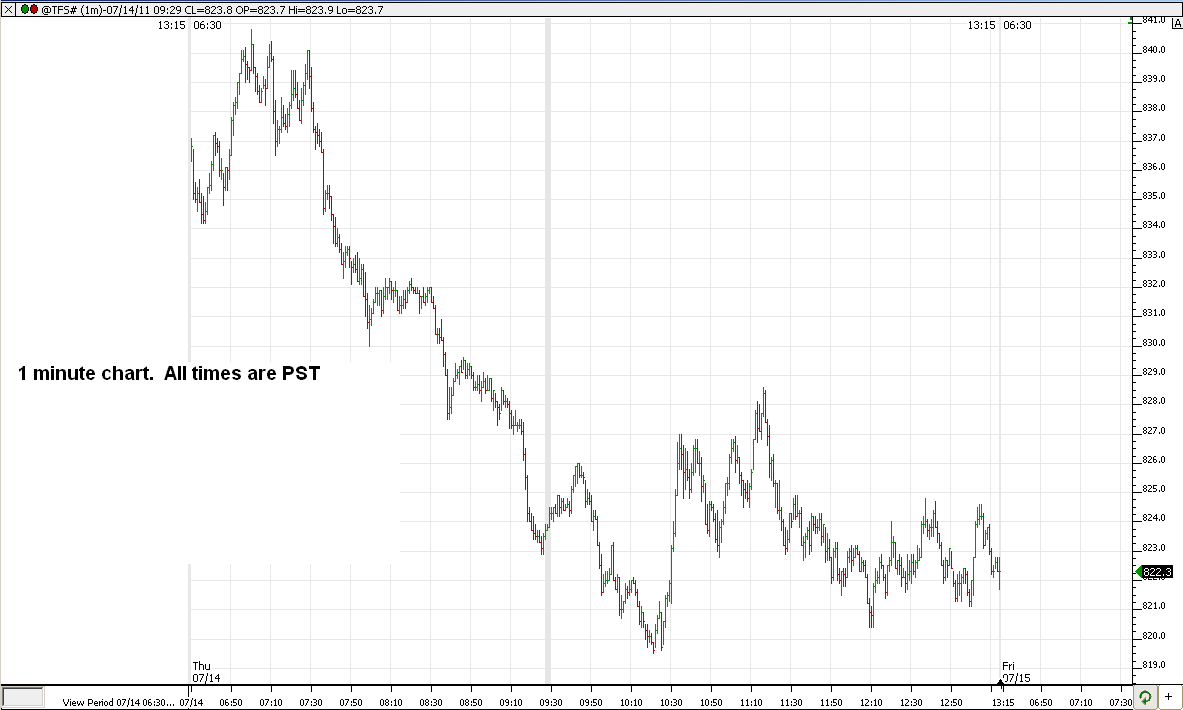Click the current price marker 822.3
This screenshot has width=1183, height=710.
click(1156, 572)
